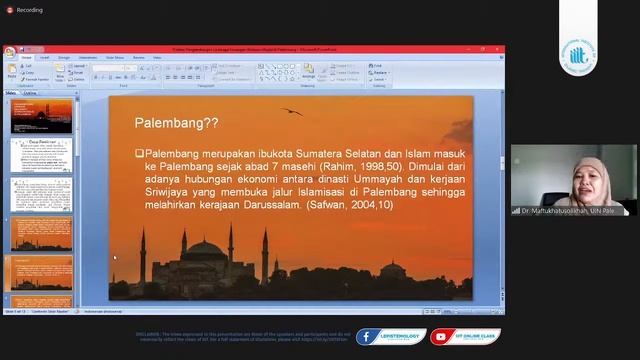The height and width of the screenshot is (360, 640).
Task: Select the third white text slide thumbnail
Action: click(41, 195)
